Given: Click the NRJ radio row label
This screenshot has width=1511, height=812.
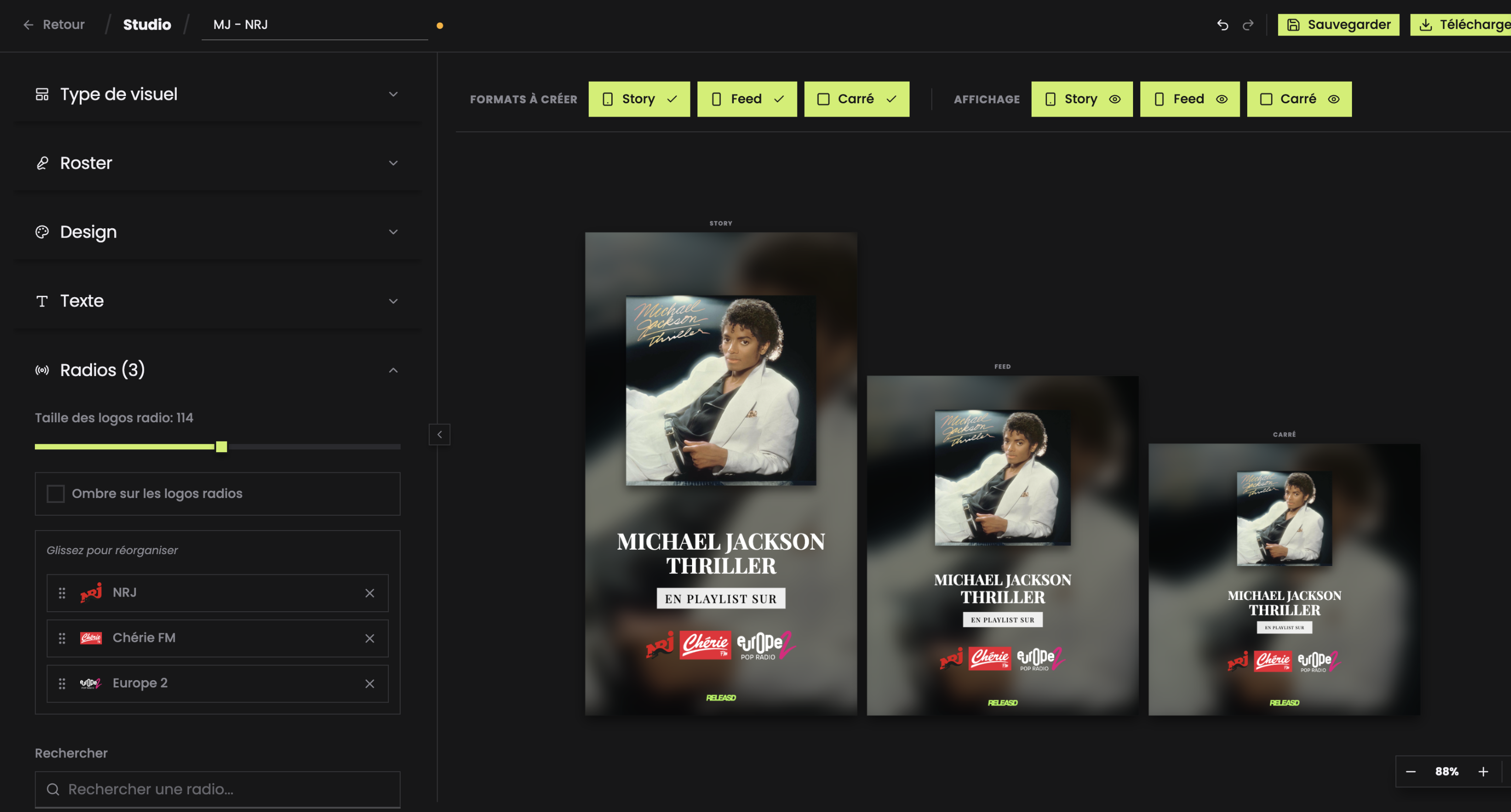Looking at the screenshot, I should click(125, 593).
